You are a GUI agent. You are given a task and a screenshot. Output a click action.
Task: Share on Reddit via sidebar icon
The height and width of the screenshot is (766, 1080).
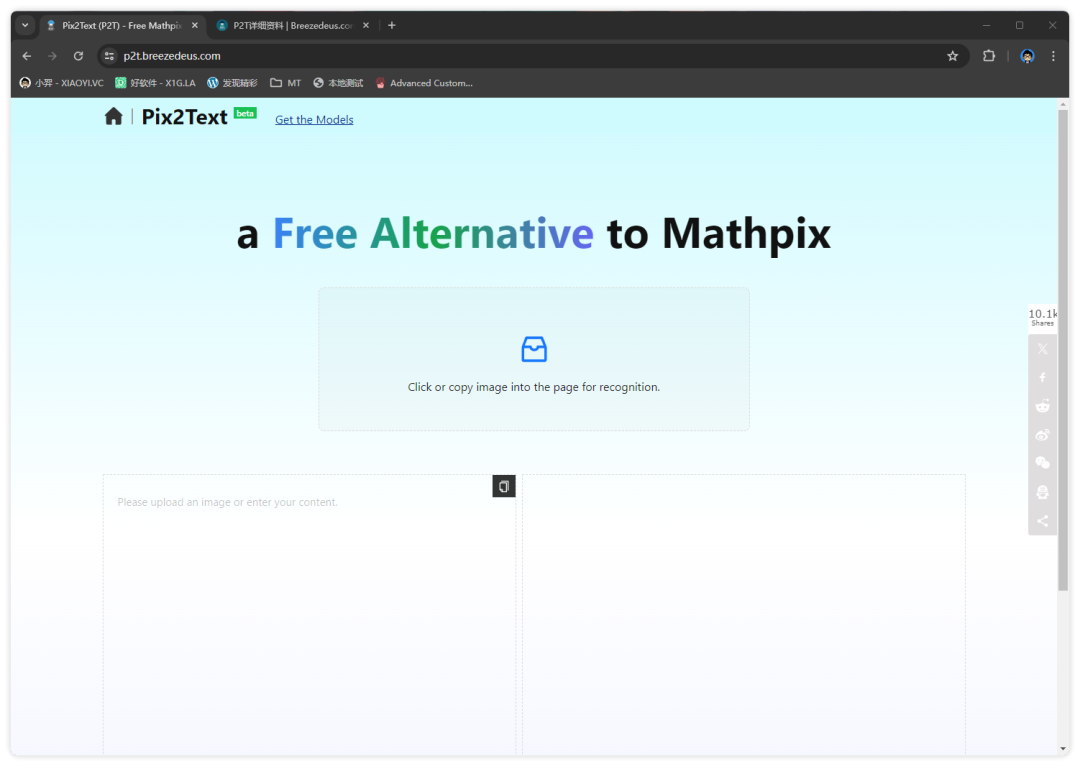(1043, 406)
